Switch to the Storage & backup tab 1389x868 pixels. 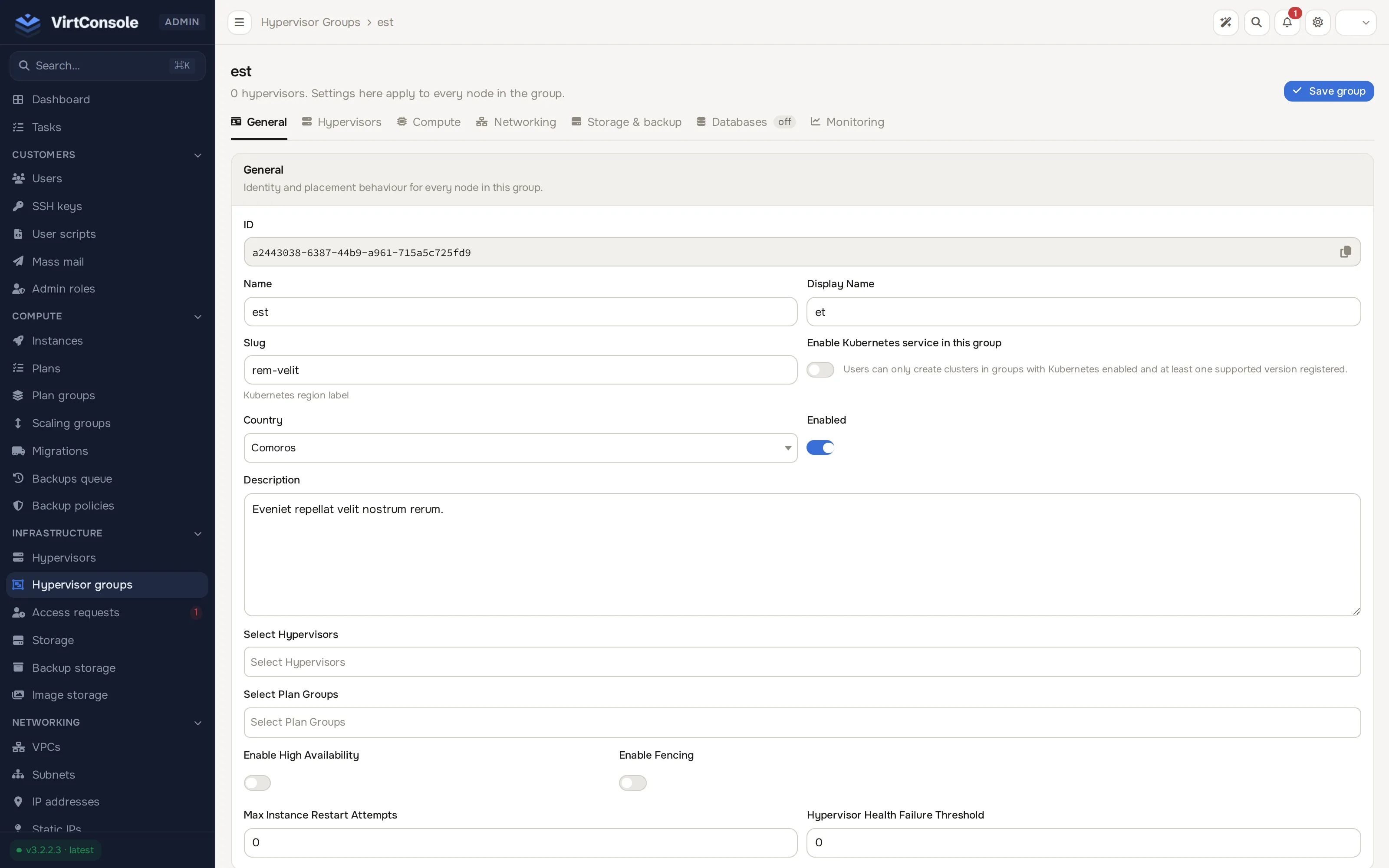[x=626, y=122]
